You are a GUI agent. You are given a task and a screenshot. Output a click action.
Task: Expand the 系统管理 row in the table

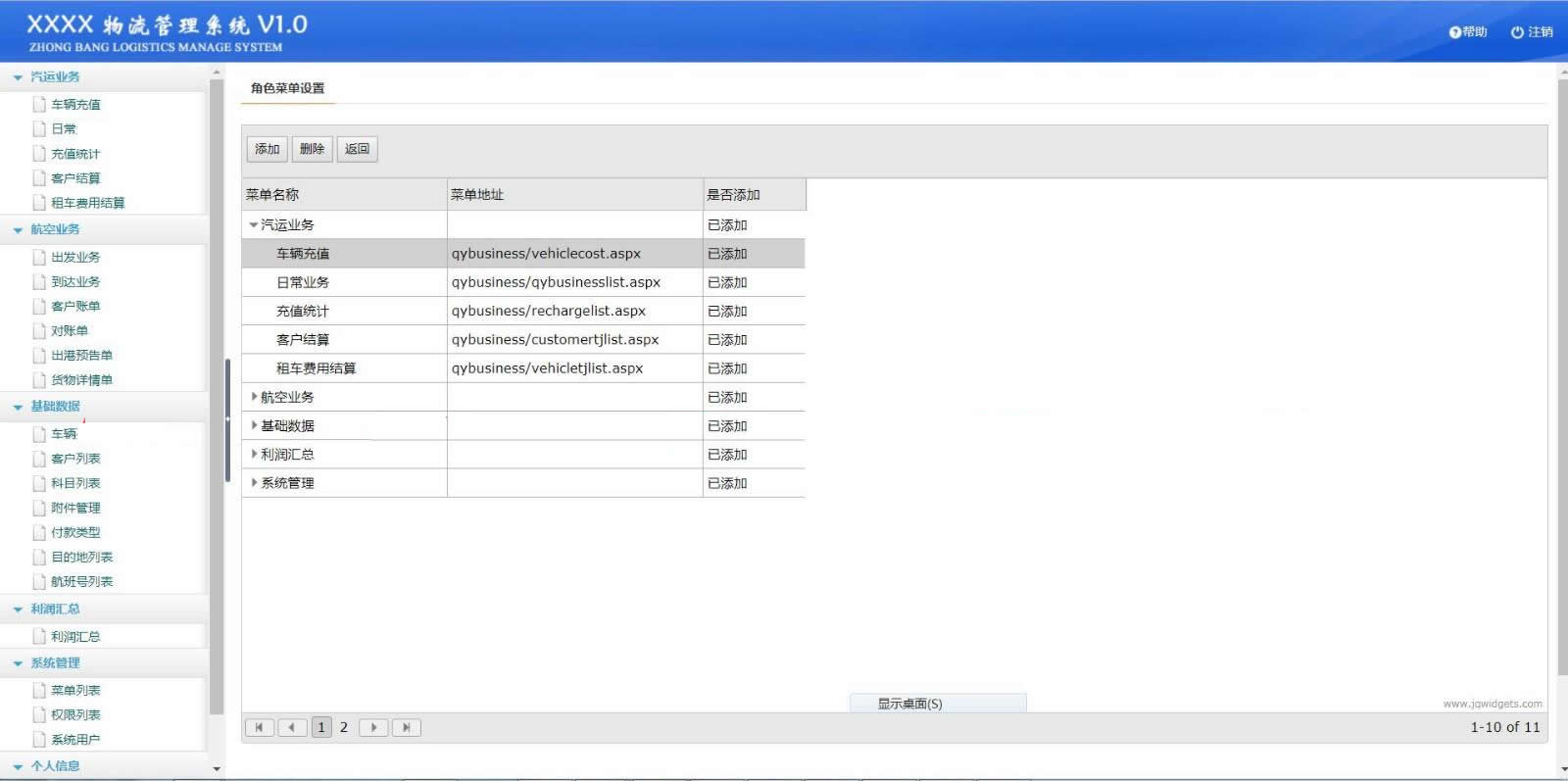[x=254, y=482]
